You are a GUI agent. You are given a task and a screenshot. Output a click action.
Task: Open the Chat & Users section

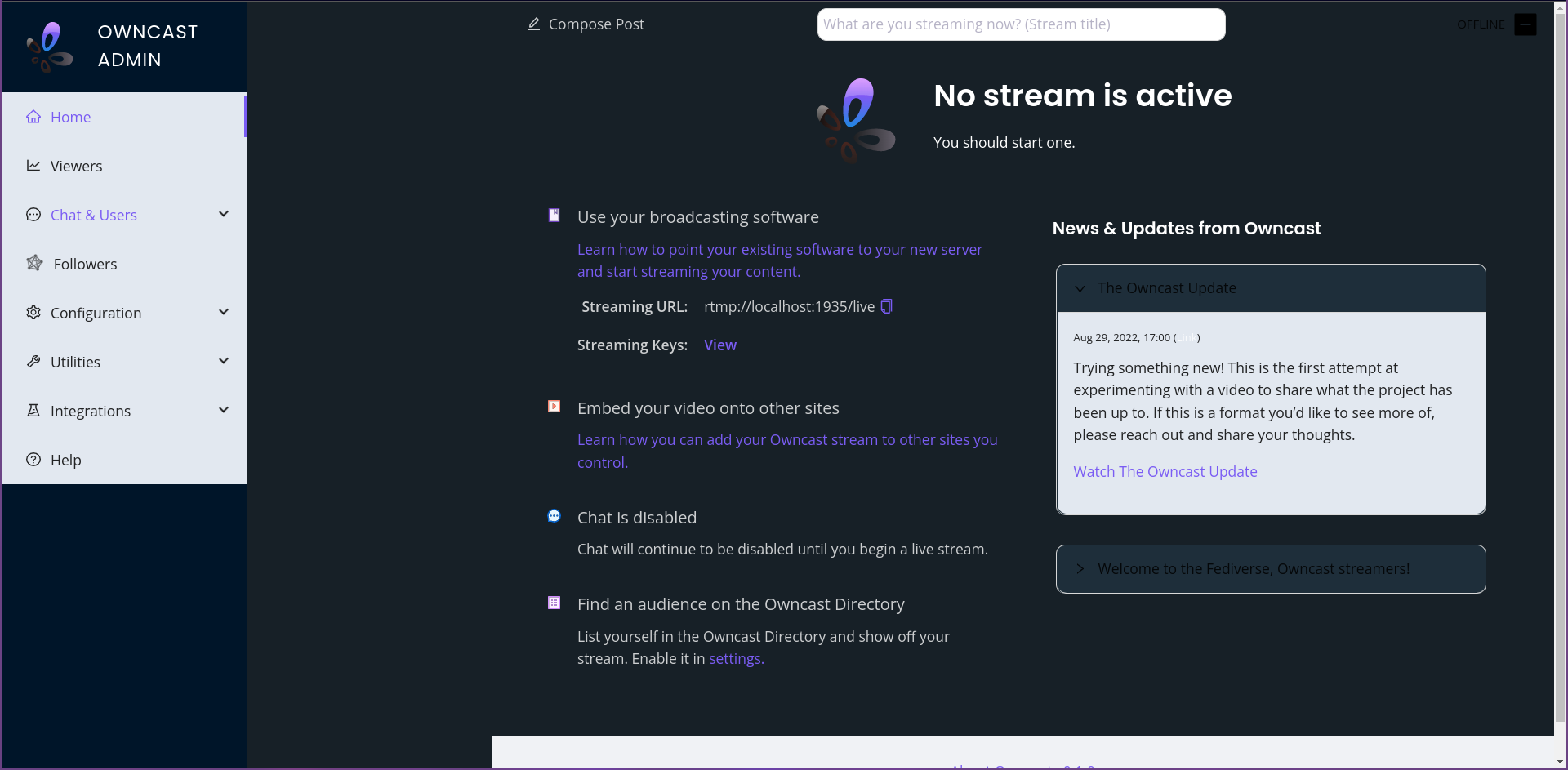(x=94, y=215)
